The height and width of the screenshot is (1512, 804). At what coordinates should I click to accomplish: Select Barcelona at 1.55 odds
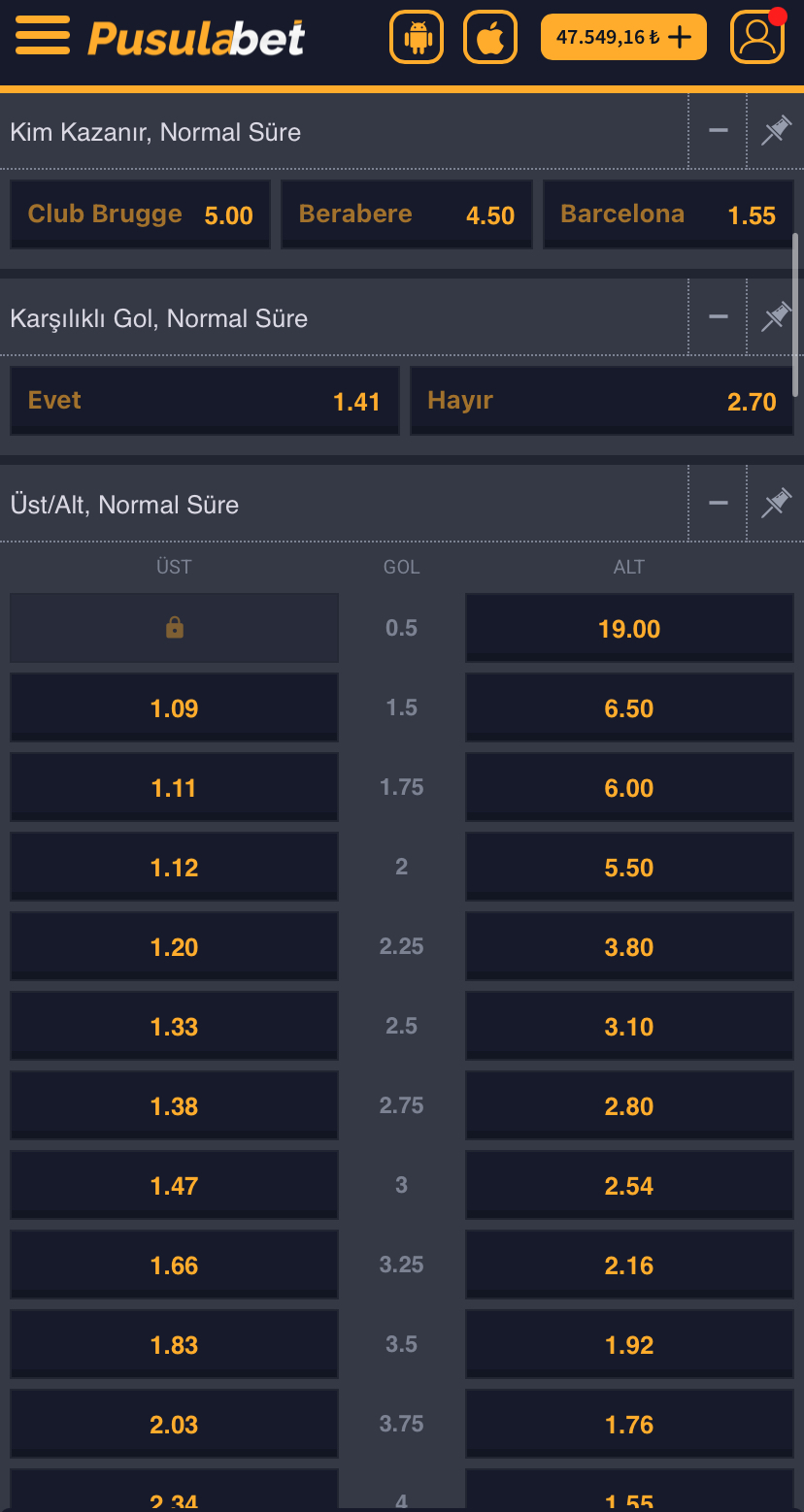click(x=668, y=214)
